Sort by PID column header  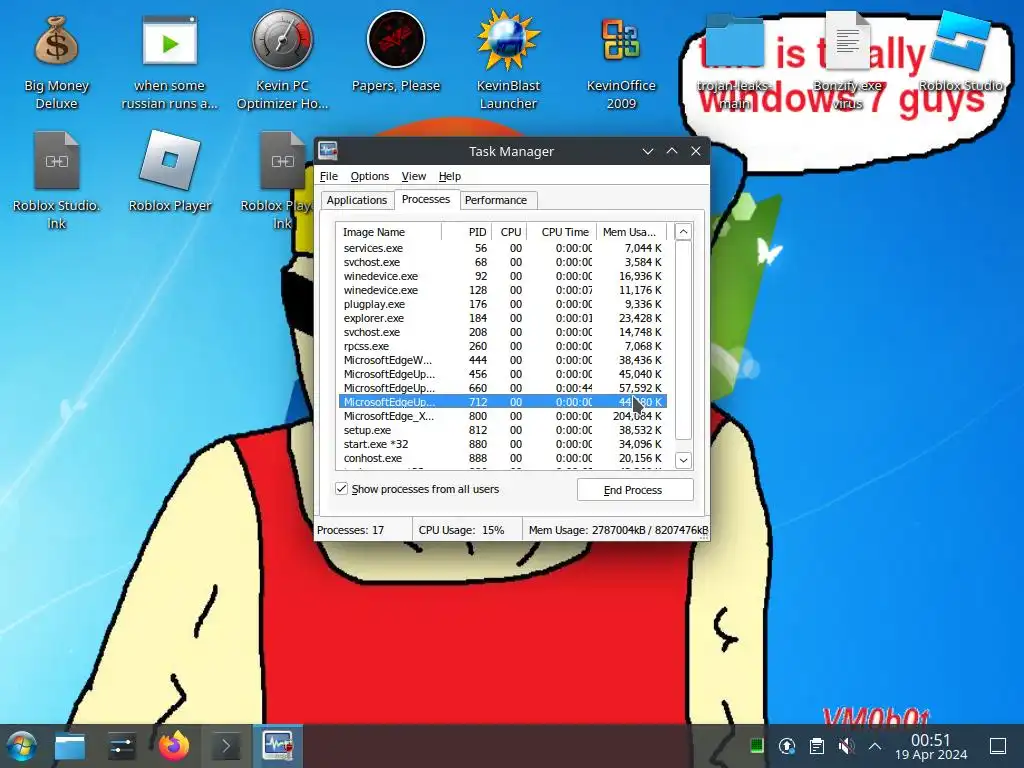click(466, 232)
